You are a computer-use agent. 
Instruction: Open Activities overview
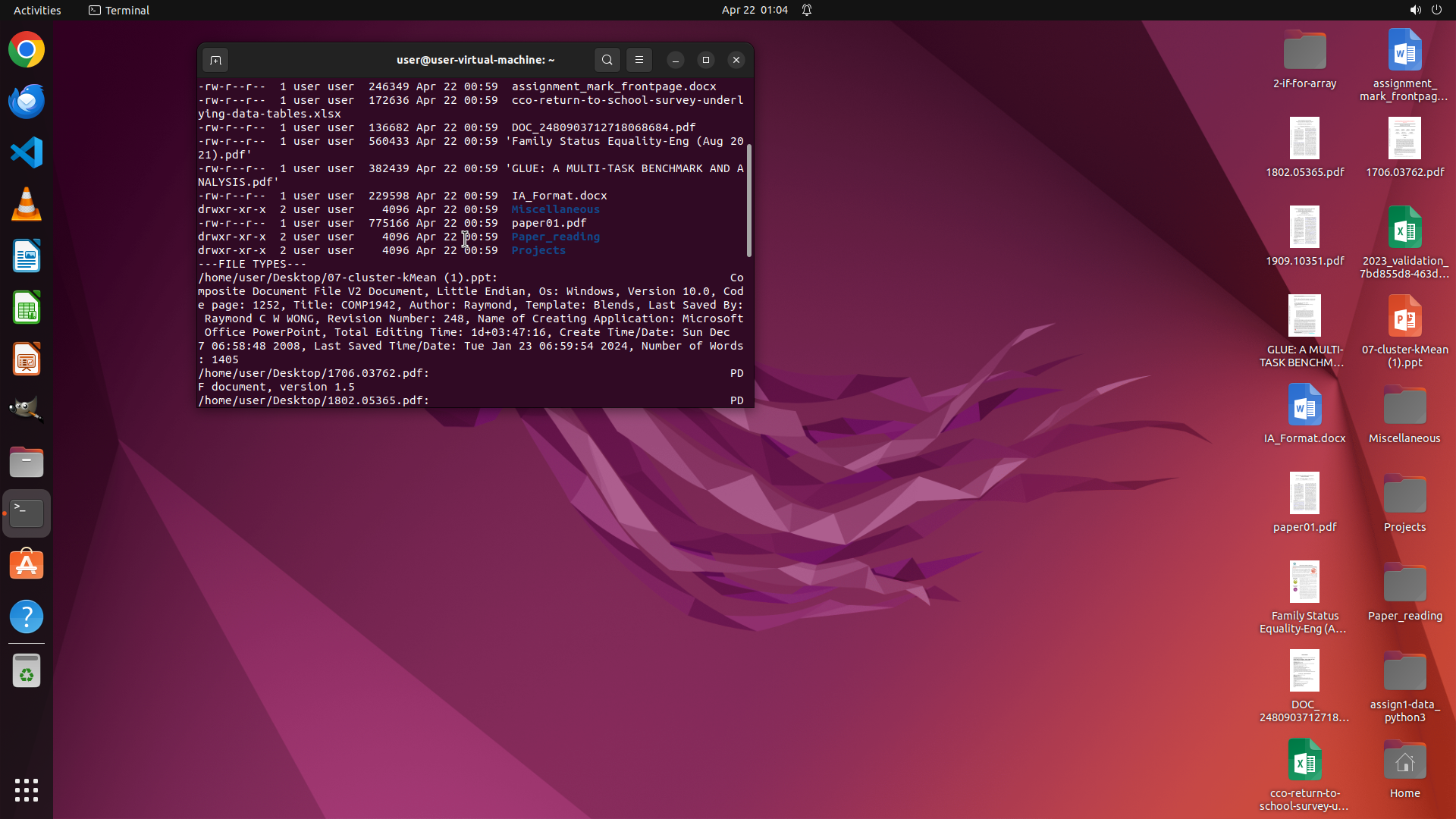(x=37, y=10)
